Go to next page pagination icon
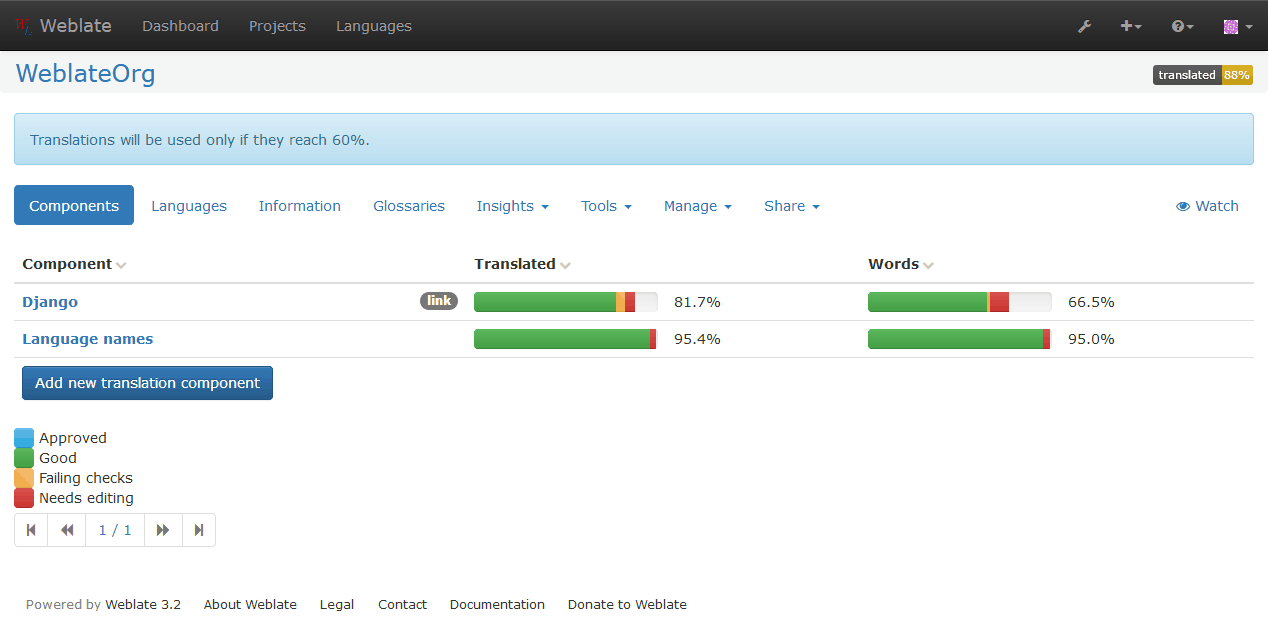Viewport: 1268px width, 624px height. coord(163,530)
